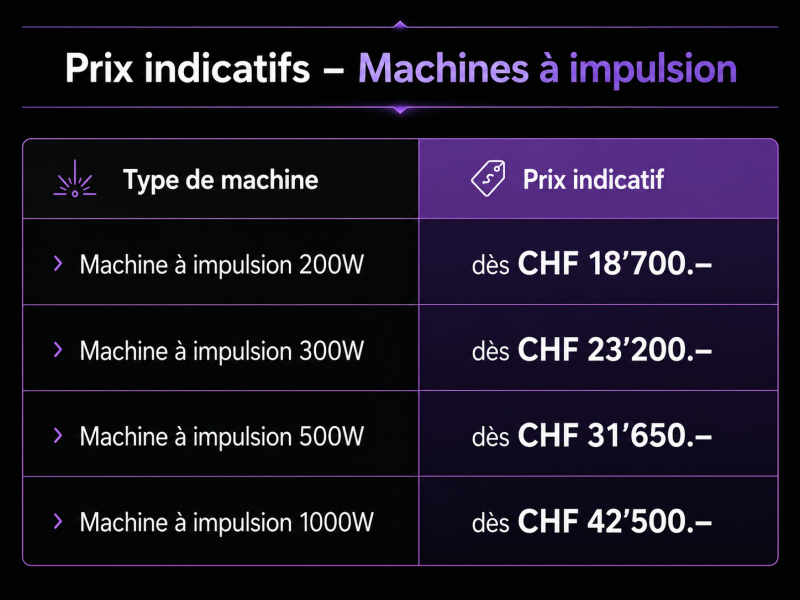Click the diamond ornament on the top divider line

(x=401, y=24)
